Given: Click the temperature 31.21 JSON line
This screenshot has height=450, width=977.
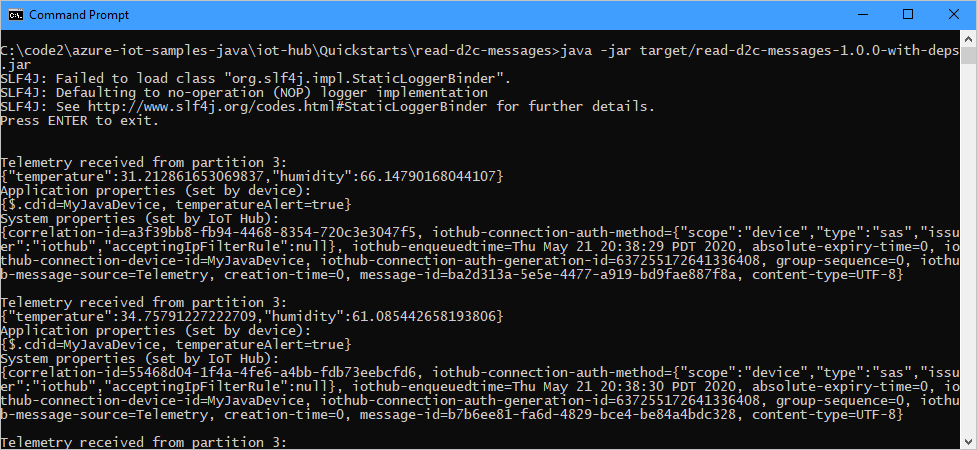Looking at the screenshot, I should coord(252,177).
